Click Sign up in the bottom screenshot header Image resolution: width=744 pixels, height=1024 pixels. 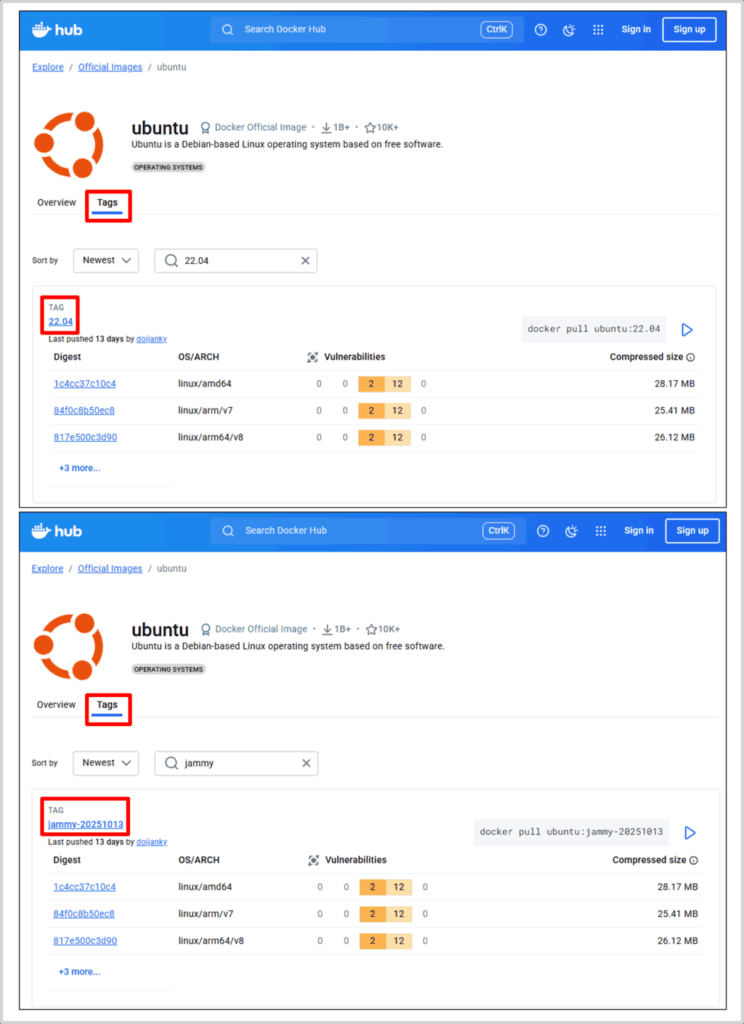coord(692,531)
